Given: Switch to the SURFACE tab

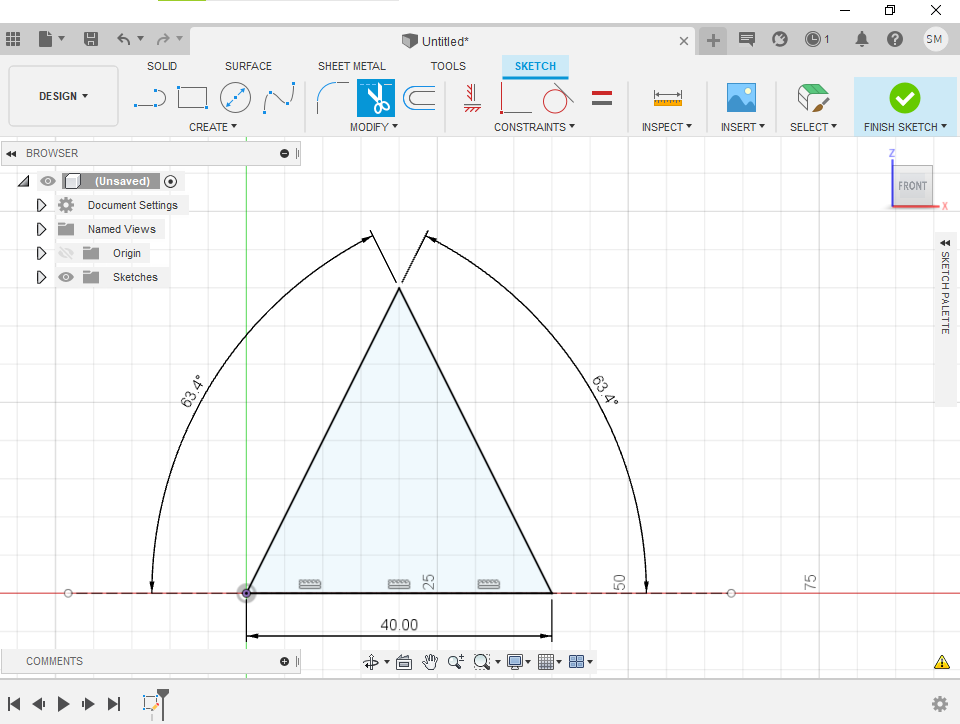Looking at the screenshot, I should click(248, 66).
